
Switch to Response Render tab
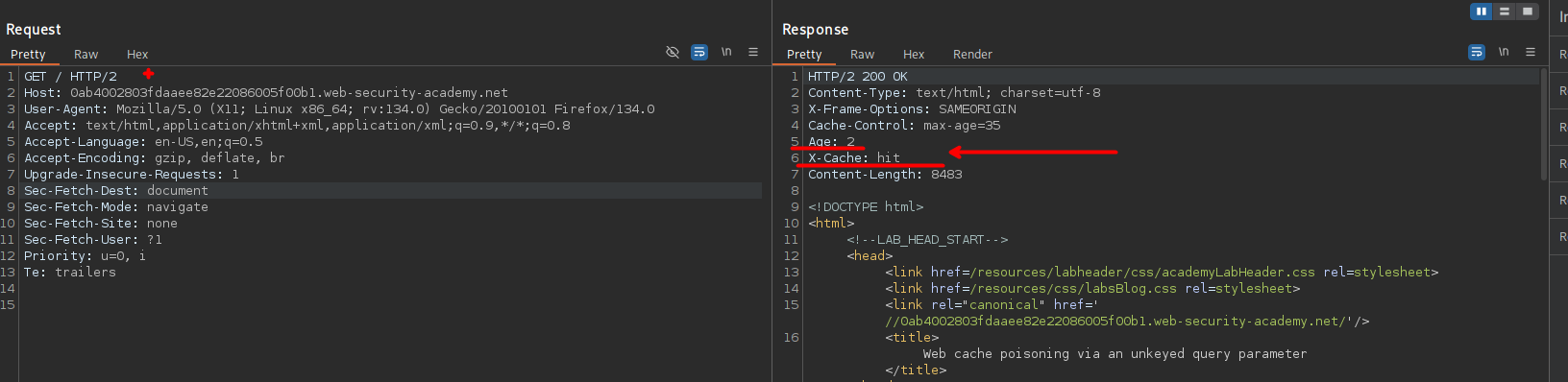972,55
